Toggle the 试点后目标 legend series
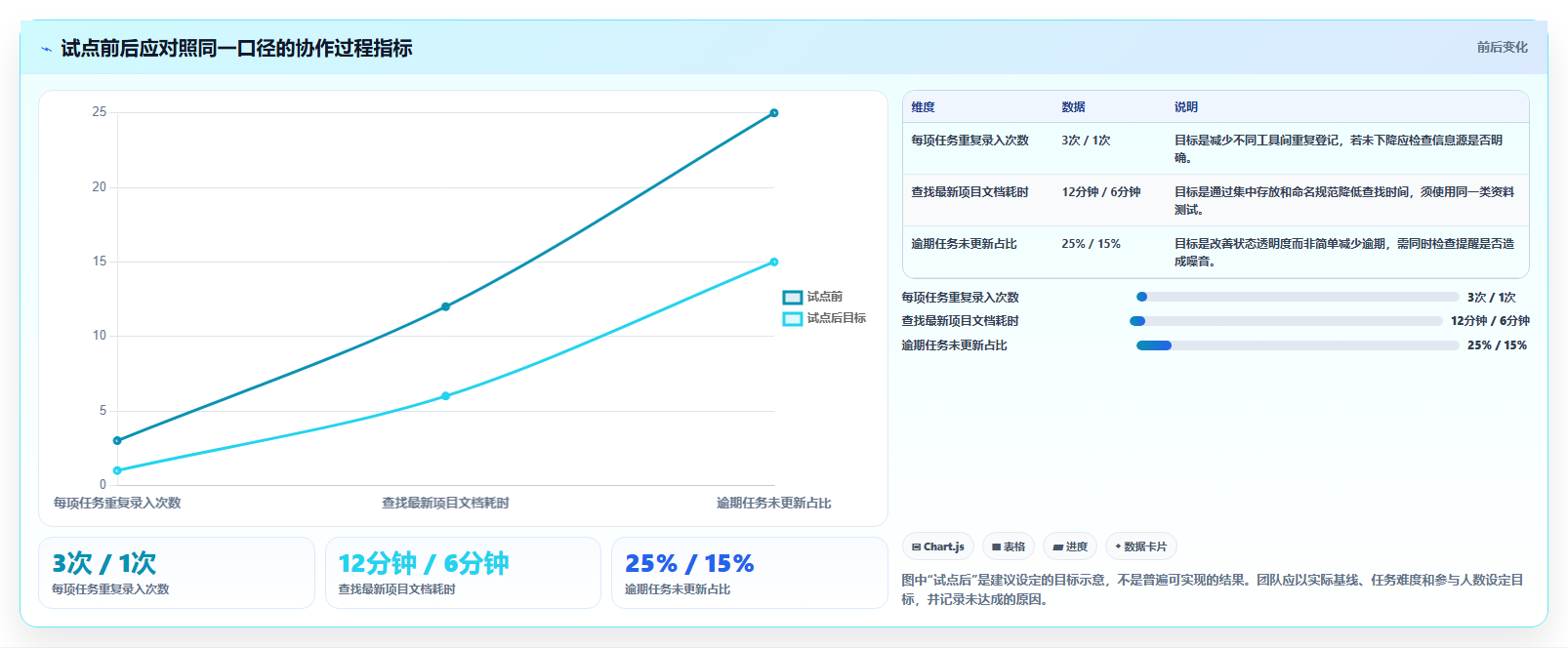 tap(824, 318)
